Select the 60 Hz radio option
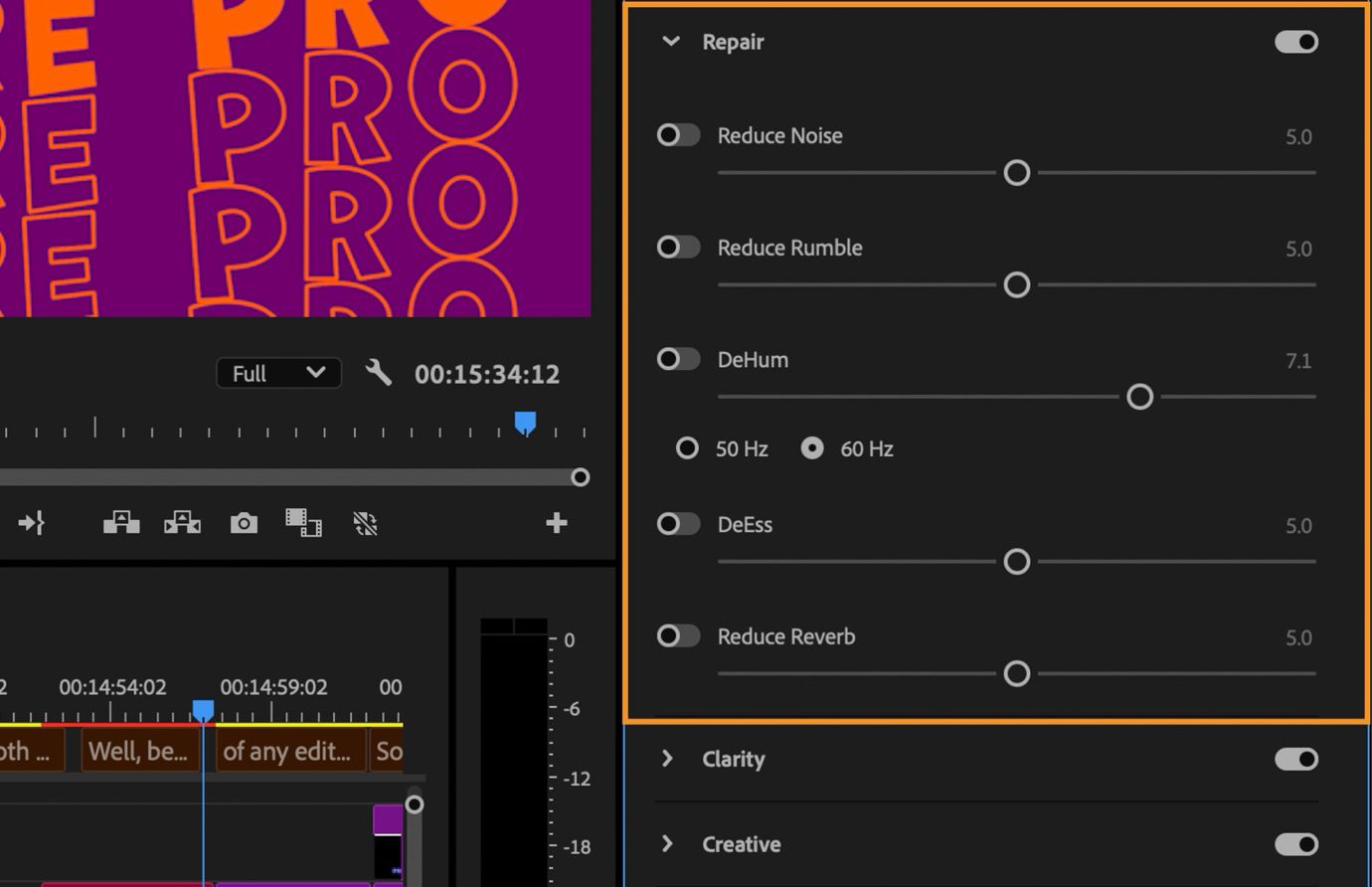This screenshot has width=1372, height=887. pos(812,448)
